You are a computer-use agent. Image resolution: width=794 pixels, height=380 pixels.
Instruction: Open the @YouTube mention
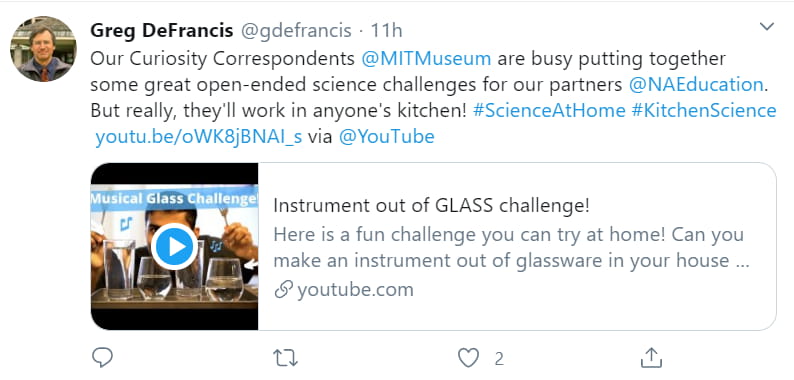coord(386,137)
